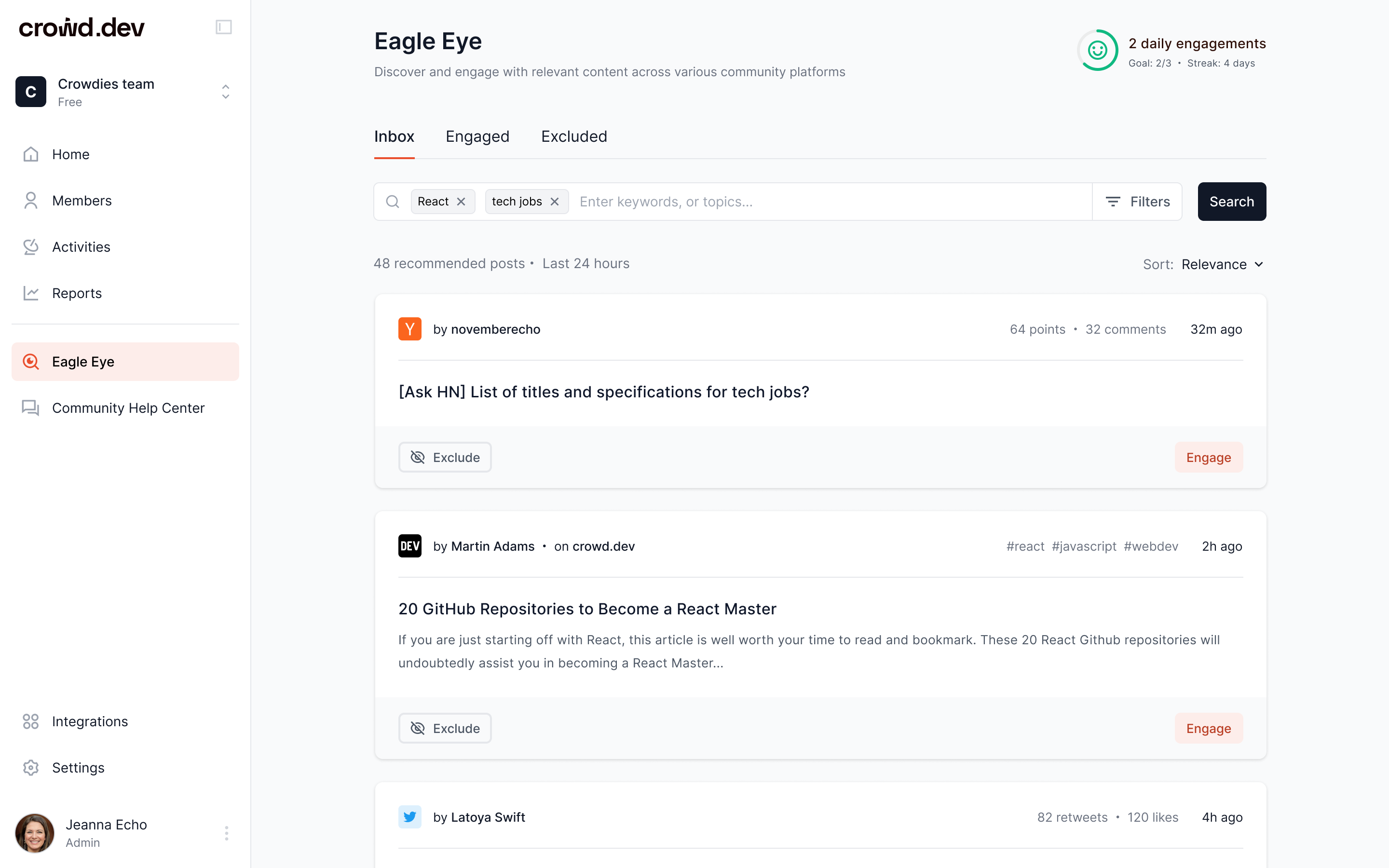Switch to the Excluded tab
Viewport: 1389px width, 868px height.
click(573, 136)
